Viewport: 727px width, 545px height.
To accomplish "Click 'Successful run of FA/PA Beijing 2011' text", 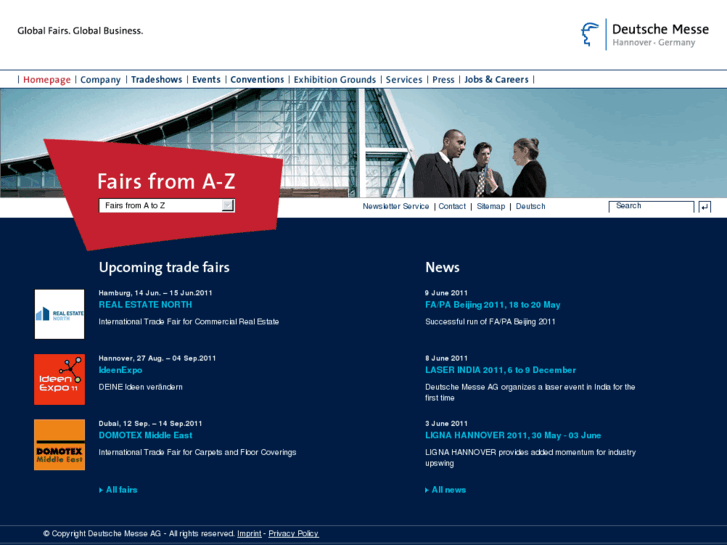I will 490,321.
